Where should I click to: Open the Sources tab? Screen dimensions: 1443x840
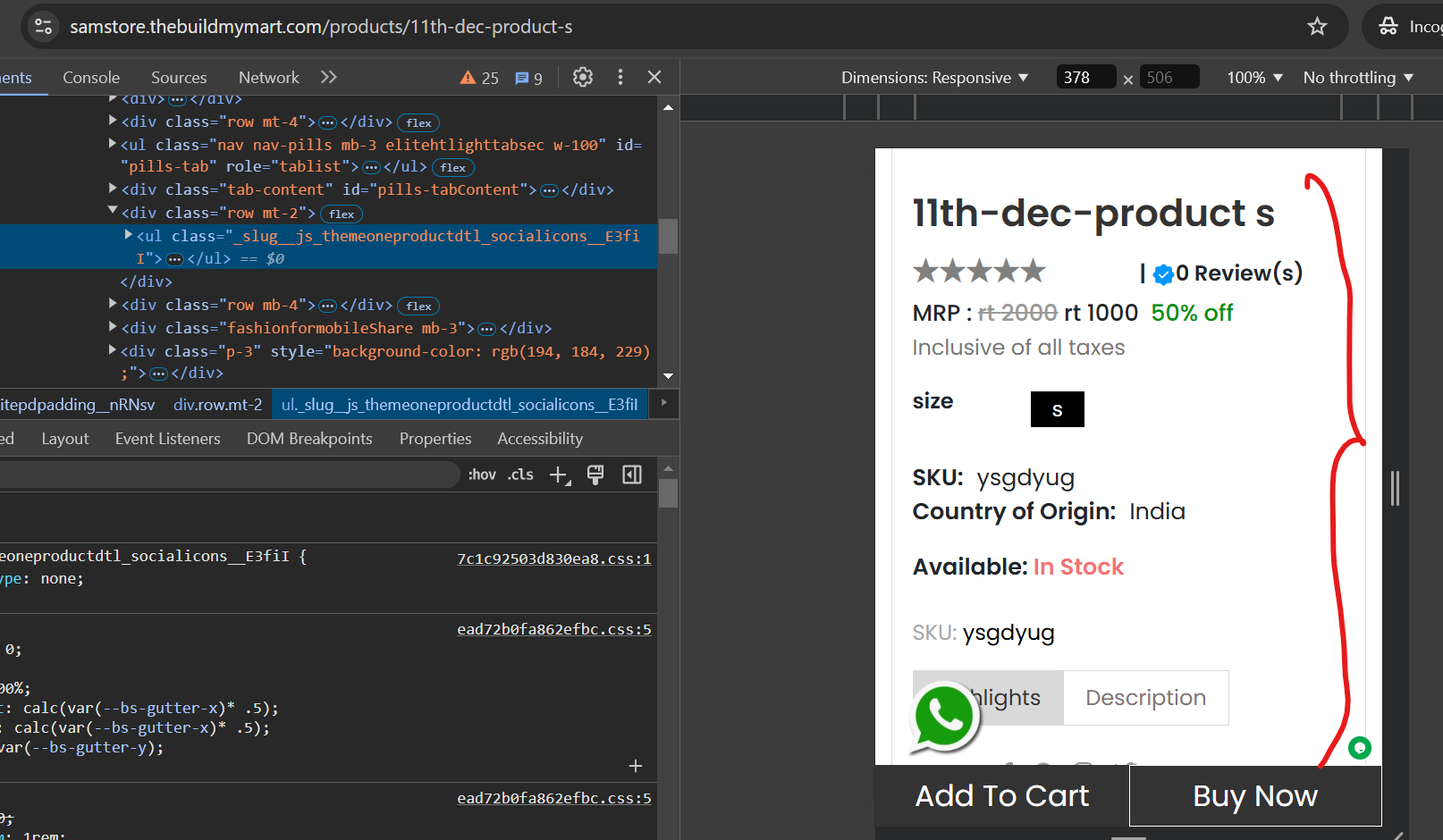point(179,78)
